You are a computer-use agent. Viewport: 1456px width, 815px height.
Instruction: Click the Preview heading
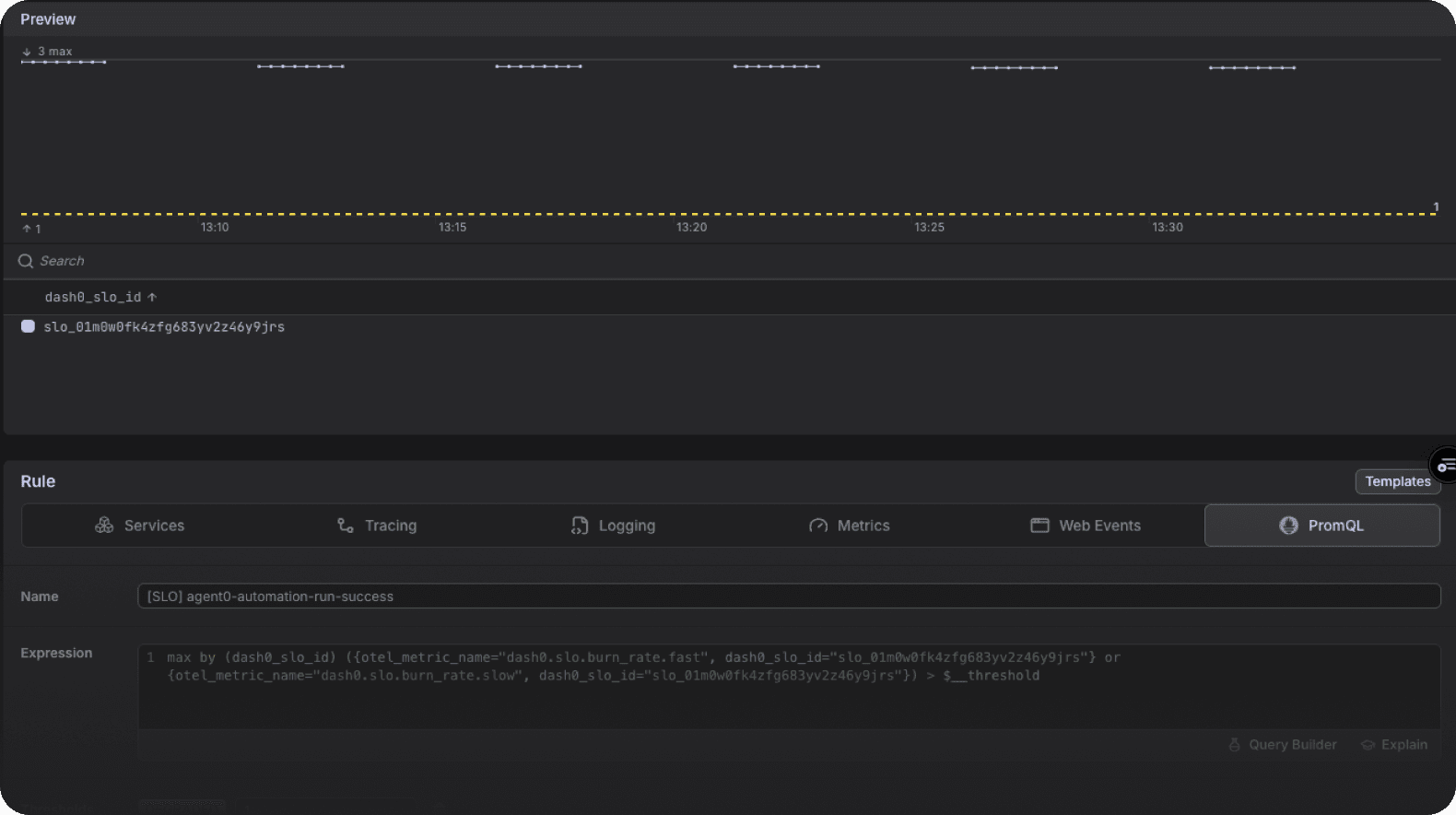(48, 19)
